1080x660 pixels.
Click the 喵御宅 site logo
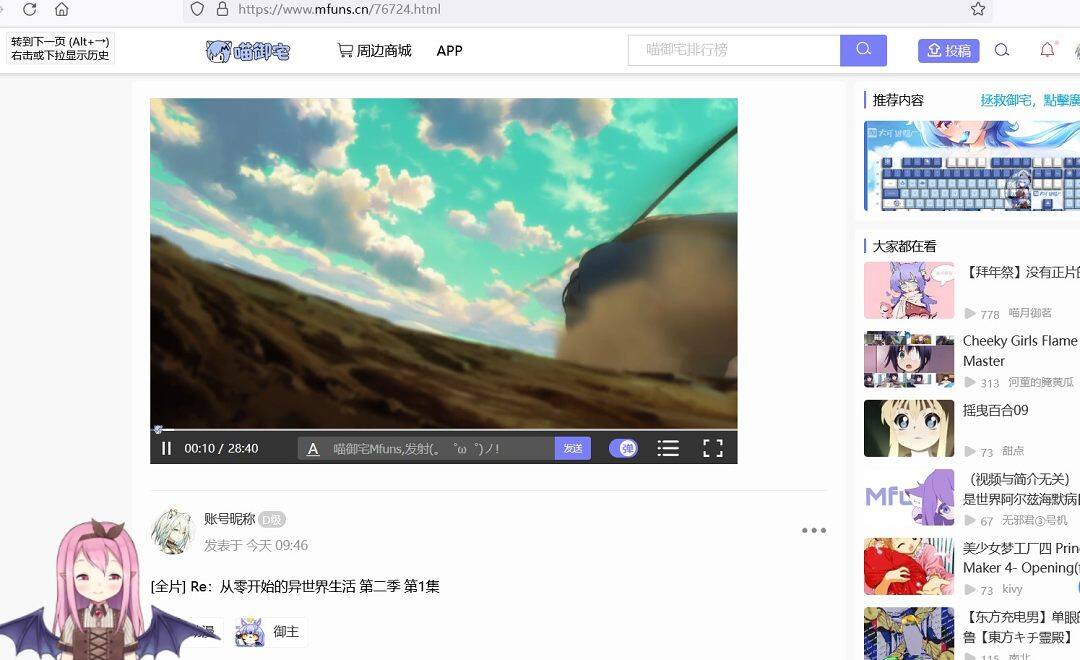[248, 51]
